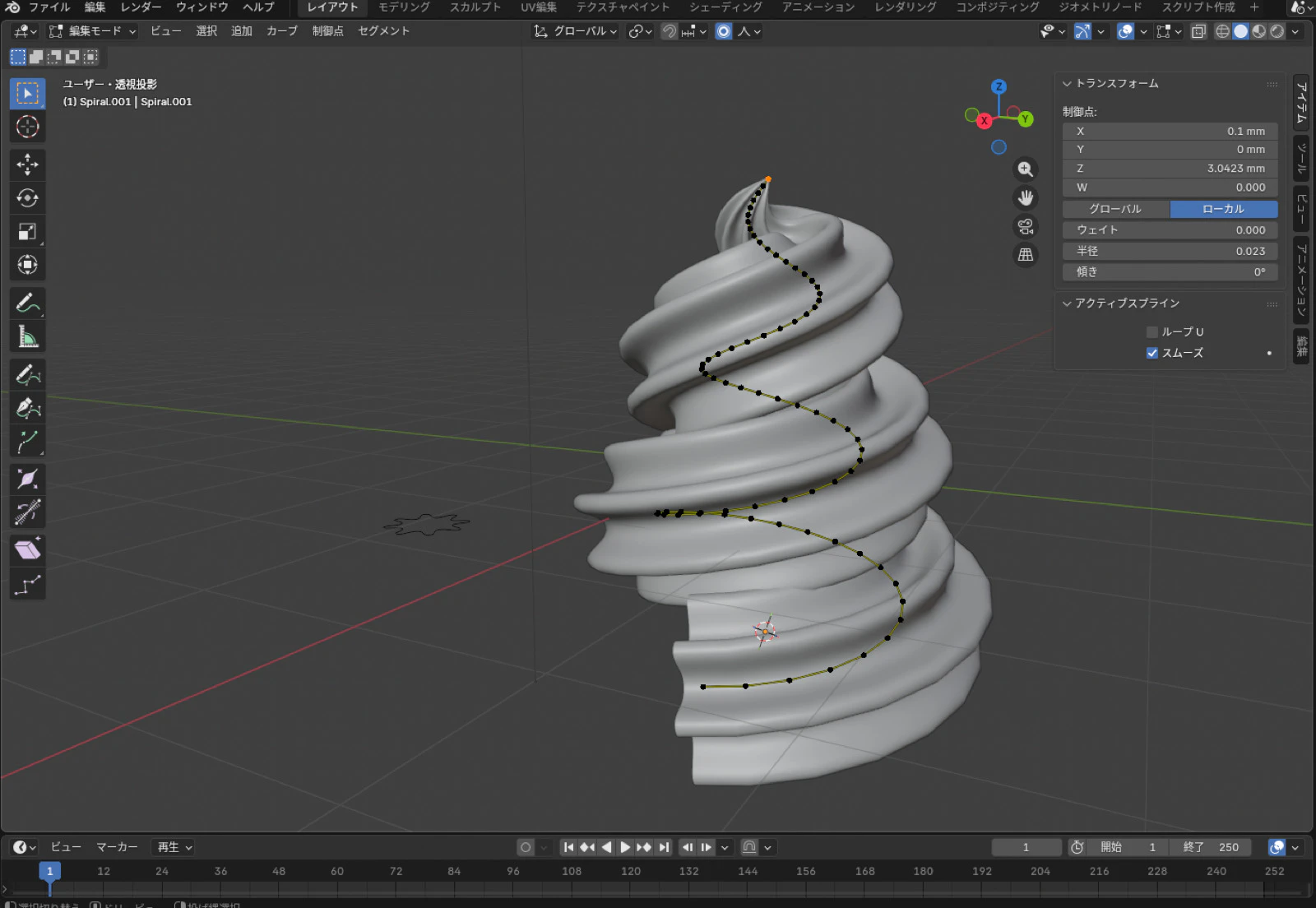Click the 終了 end frame field
Viewport: 1316px width, 908px height.
point(1211,847)
